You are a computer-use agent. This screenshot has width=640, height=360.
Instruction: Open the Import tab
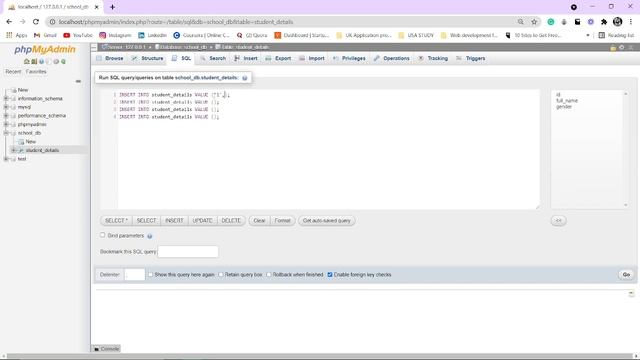click(x=312, y=58)
